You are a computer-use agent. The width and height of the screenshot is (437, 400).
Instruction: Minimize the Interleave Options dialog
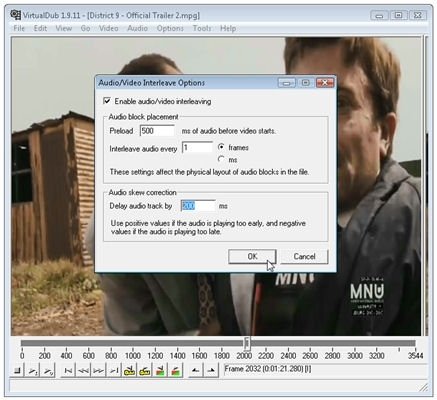(x=287, y=82)
